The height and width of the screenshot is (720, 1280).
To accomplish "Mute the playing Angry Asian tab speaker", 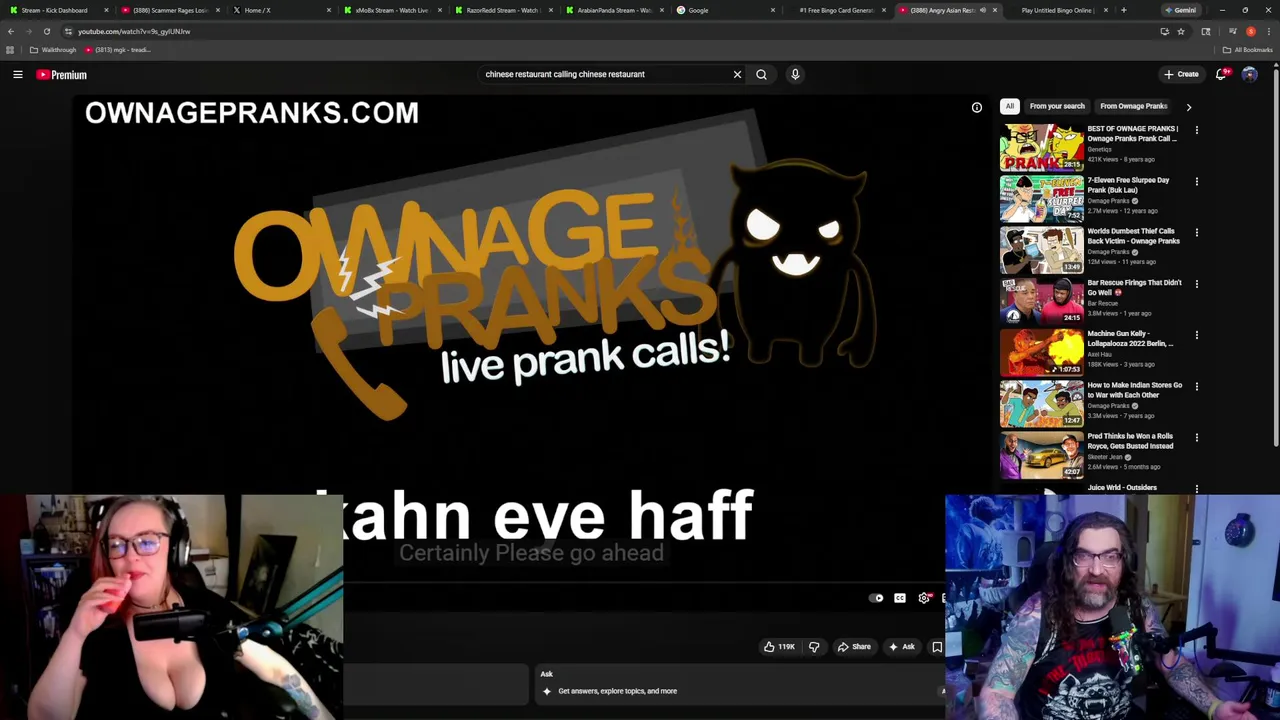I will click(983, 10).
